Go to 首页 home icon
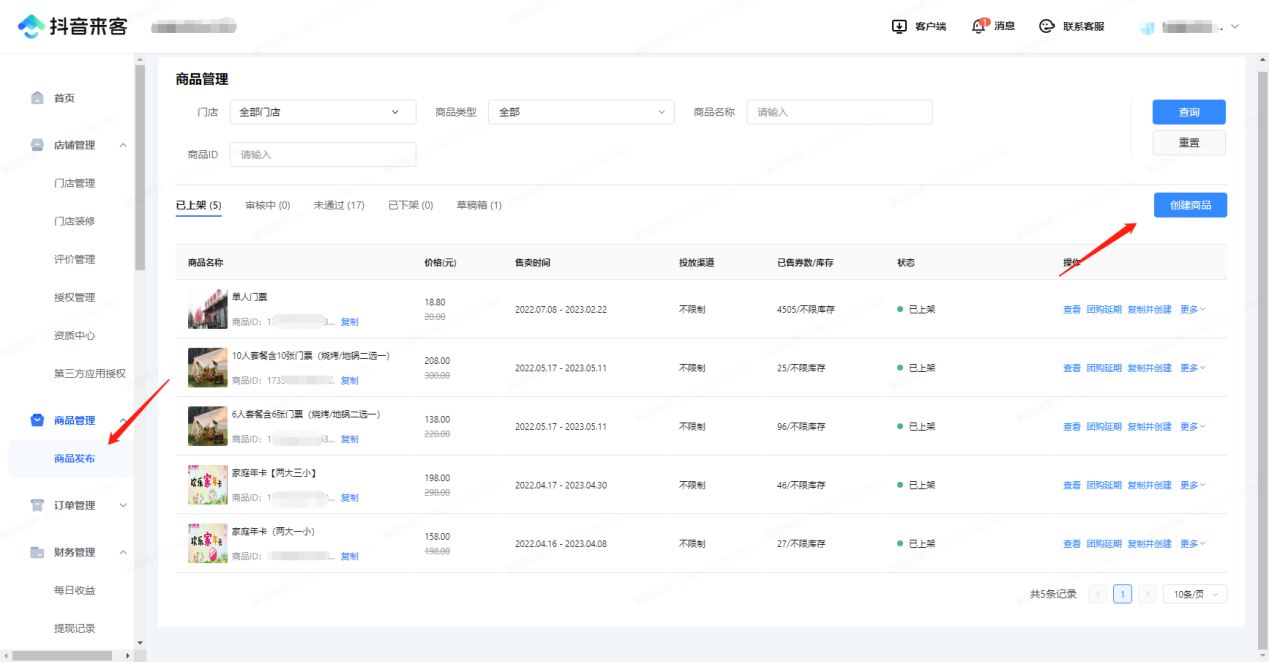The width and height of the screenshot is (1269, 662). (x=37, y=98)
